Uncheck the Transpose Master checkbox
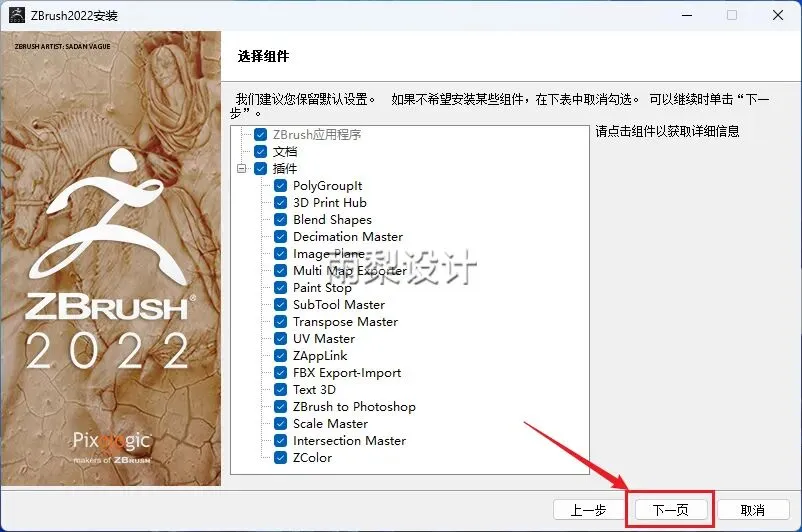This screenshot has width=802, height=532. [280, 321]
